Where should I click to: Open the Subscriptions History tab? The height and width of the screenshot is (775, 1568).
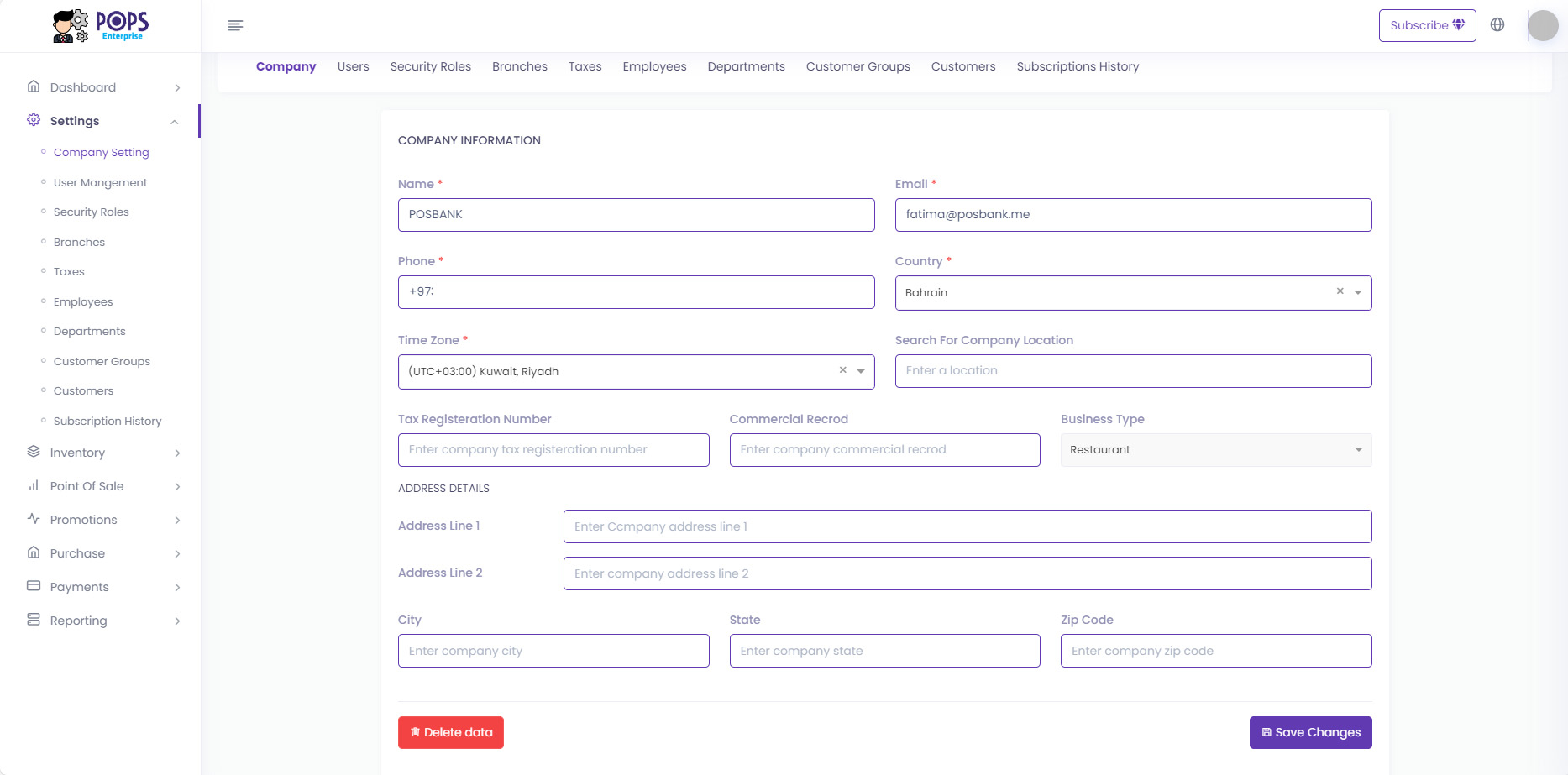point(1078,66)
